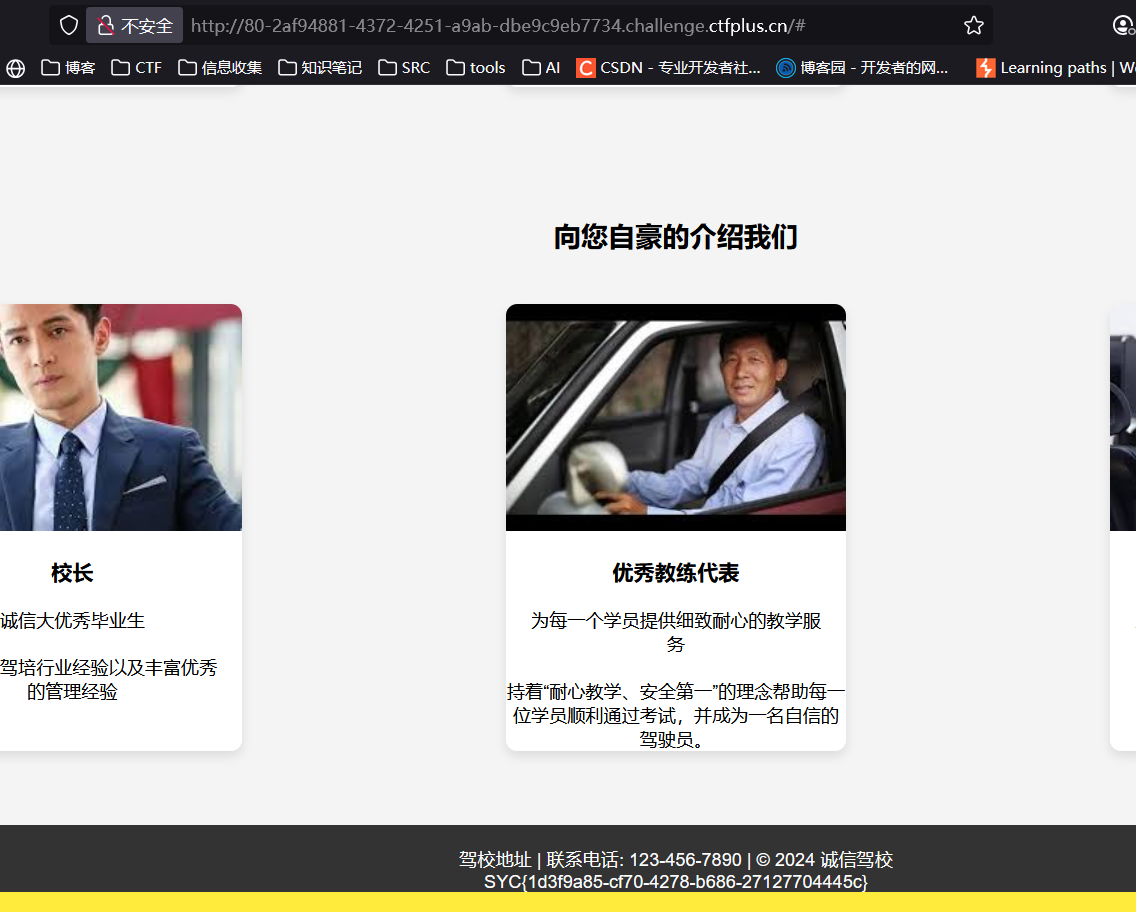Click the SYC{...} flag text in footer
Viewport: 1136px width, 912px height.
click(676, 882)
